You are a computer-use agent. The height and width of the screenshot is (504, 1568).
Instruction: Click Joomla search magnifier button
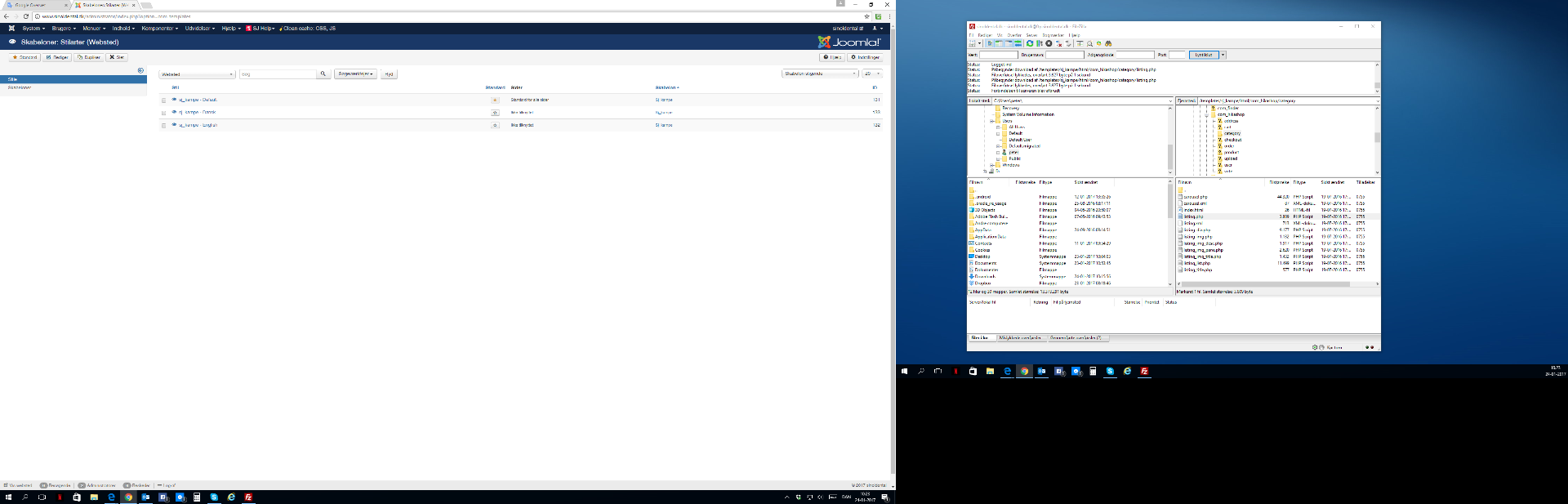323,74
